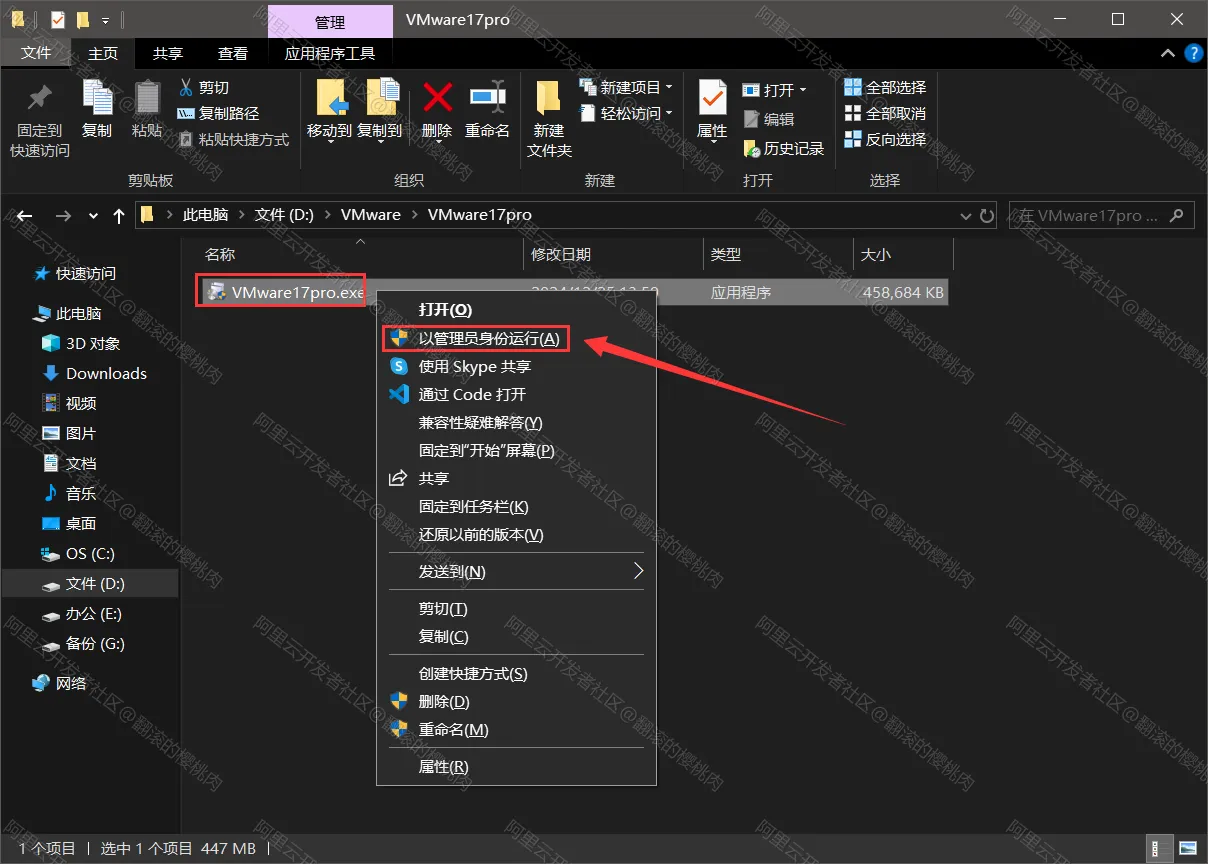The image size is (1208, 864).
Task: Click the blue Help question mark icon
Action: click(x=1193, y=53)
